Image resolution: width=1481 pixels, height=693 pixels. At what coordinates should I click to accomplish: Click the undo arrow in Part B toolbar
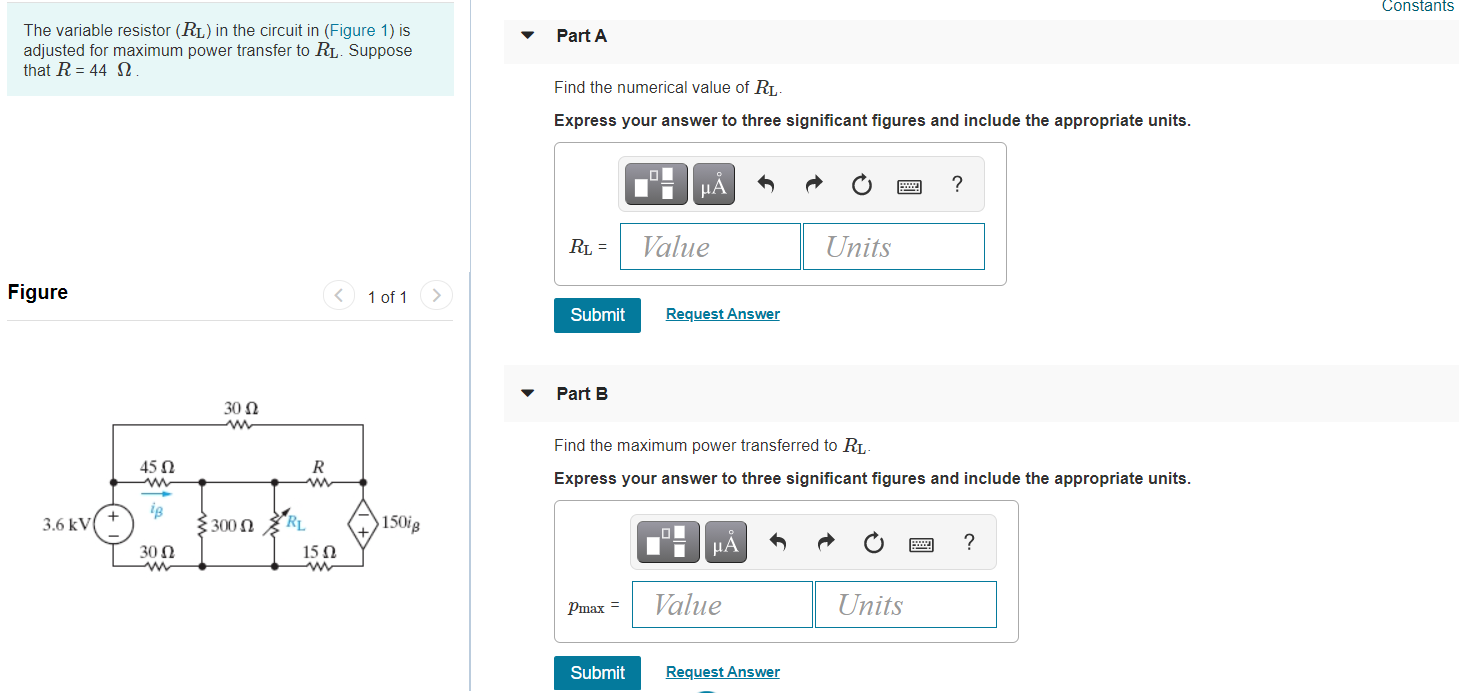pyautogui.click(x=777, y=541)
